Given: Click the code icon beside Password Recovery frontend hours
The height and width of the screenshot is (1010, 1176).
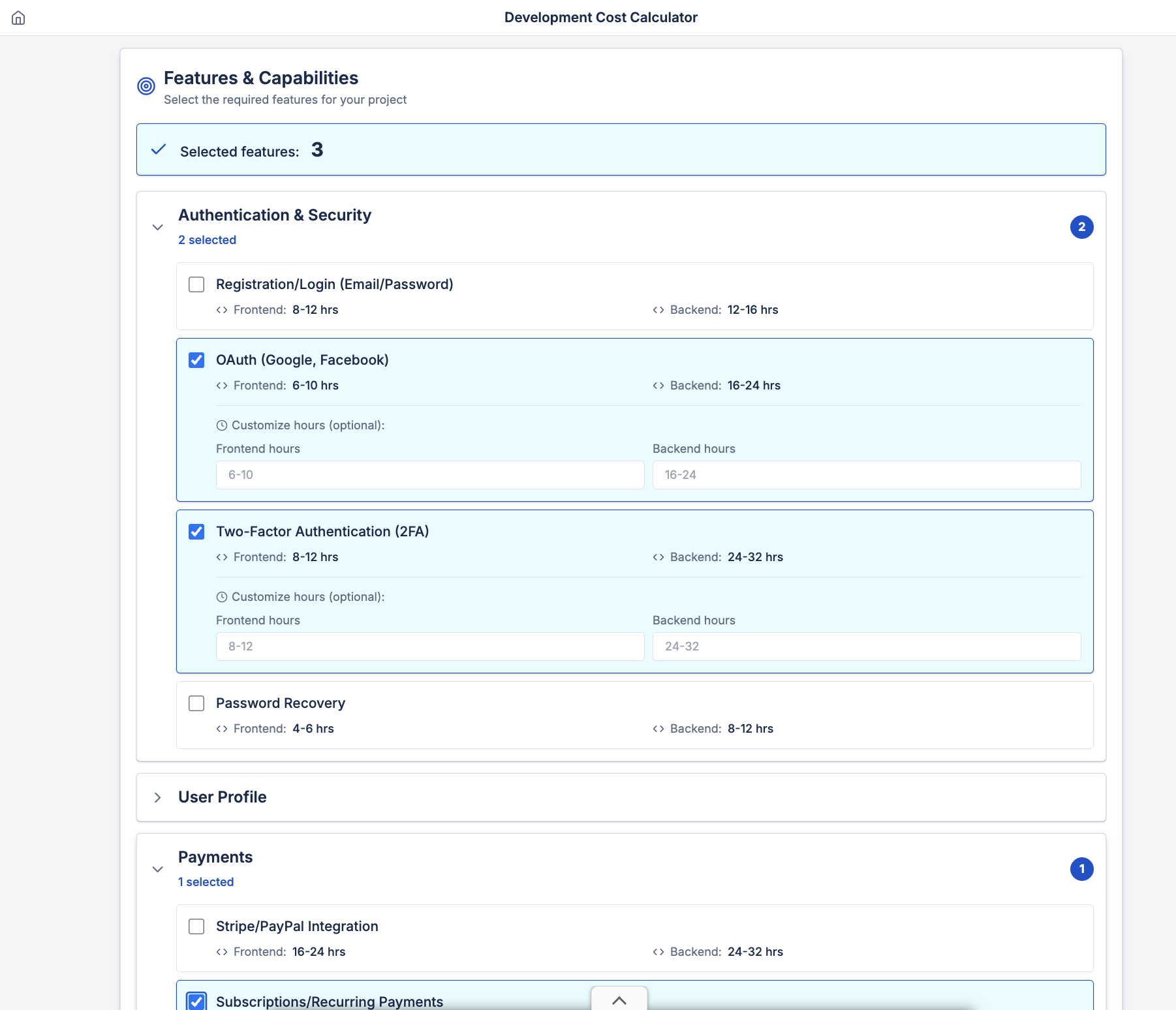Looking at the screenshot, I should click(222, 729).
